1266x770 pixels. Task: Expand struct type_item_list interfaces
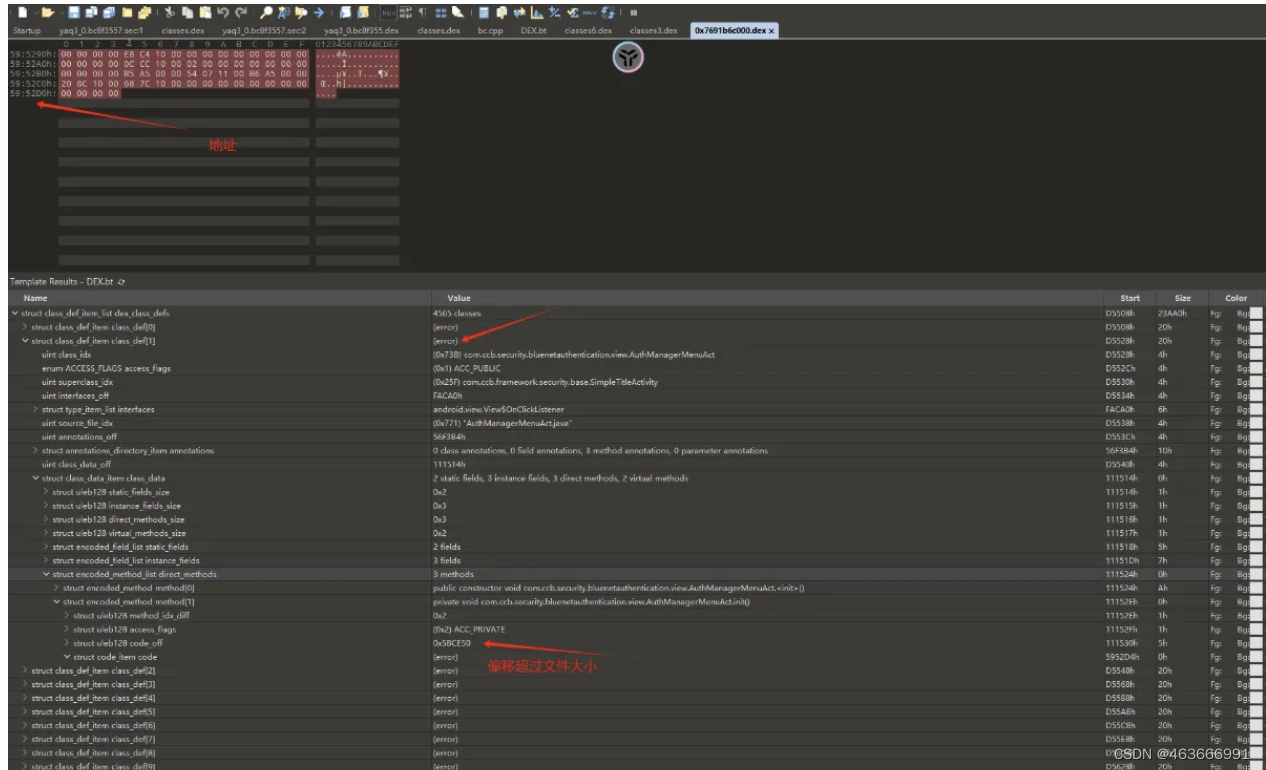[x=35, y=409]
